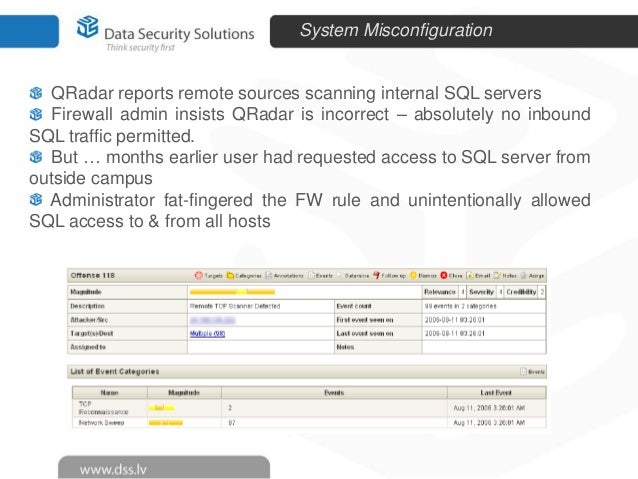Click the Email icon
Viewport: 638px width, 479px height.
[470, 276]
